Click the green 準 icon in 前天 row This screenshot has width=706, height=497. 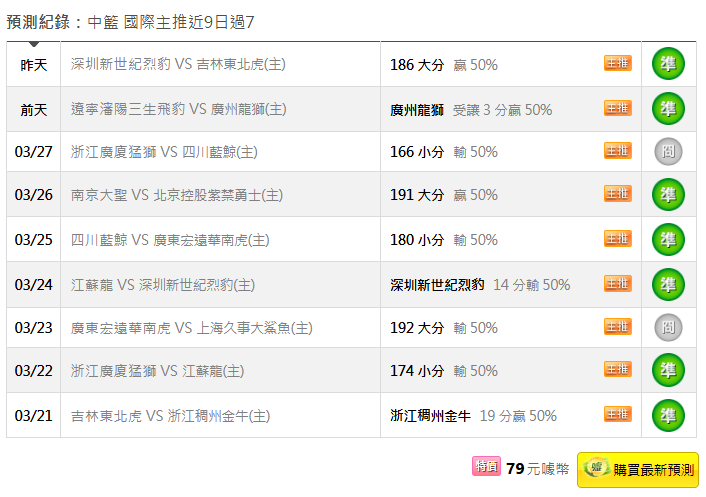tap(668, 109)
